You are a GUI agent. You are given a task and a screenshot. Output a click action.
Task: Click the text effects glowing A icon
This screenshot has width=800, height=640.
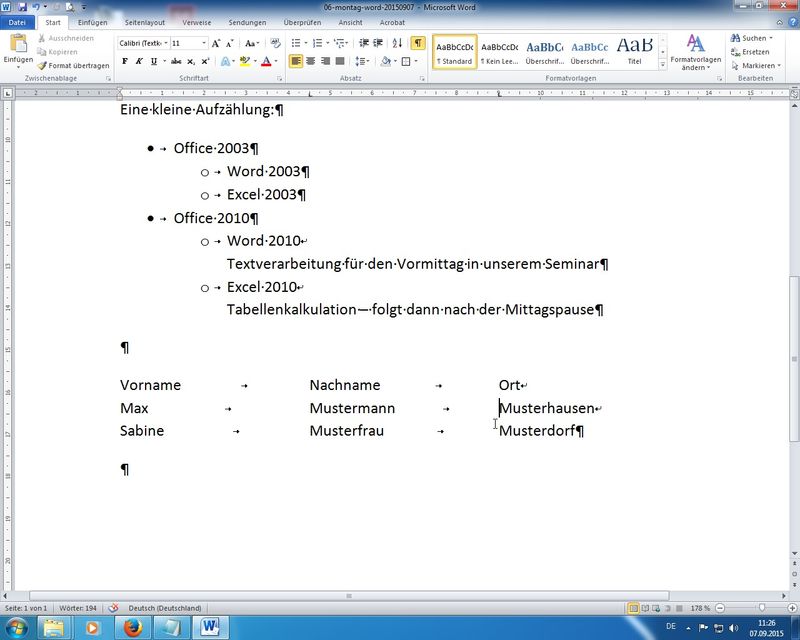pyautogui.click(x=225, y=61)
